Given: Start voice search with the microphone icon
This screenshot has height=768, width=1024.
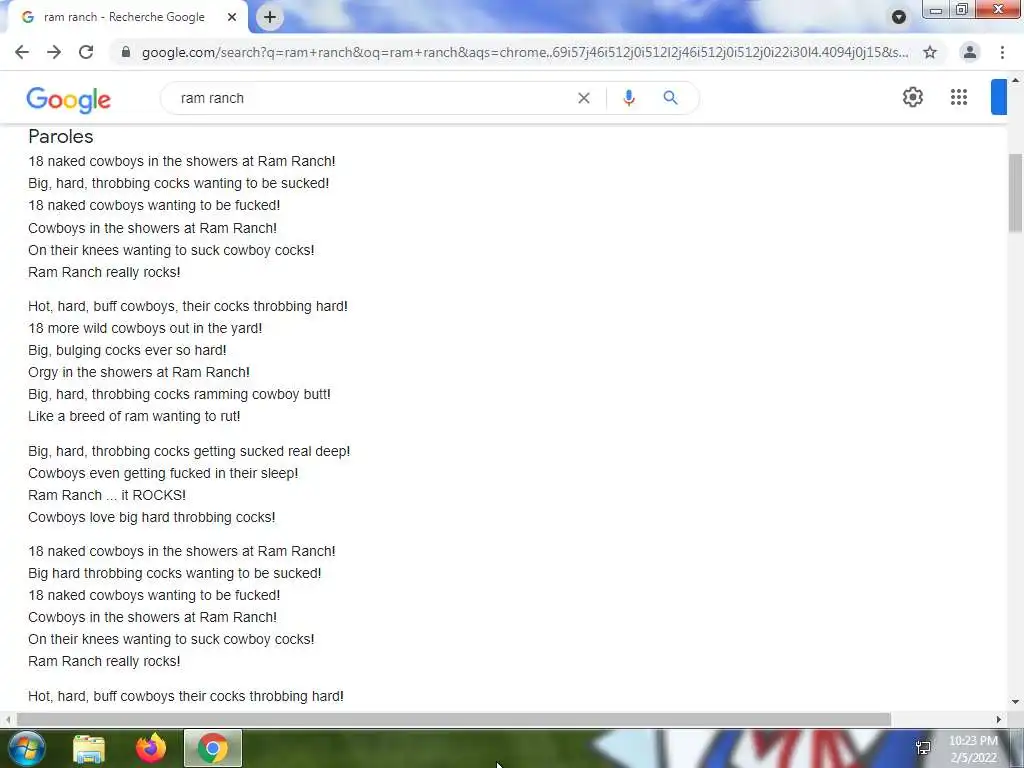Looking at the screenshot, I should (629, 98).
